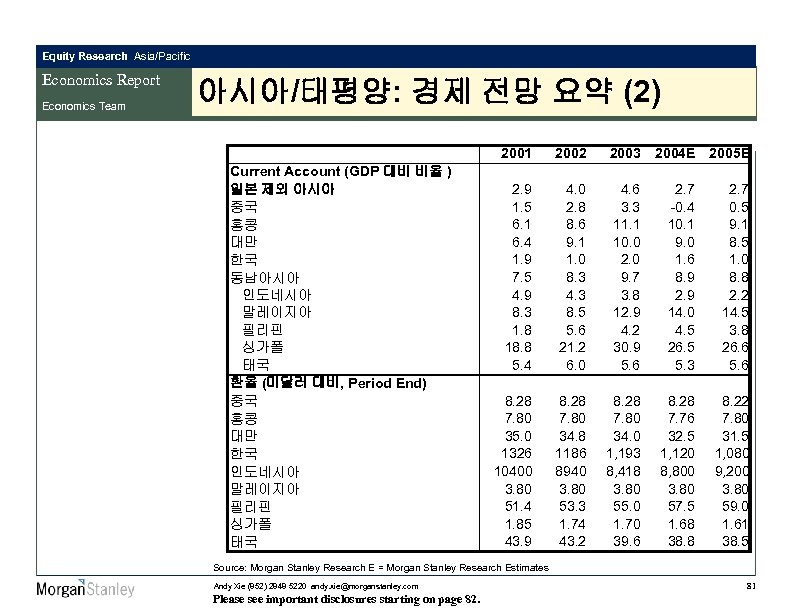The height and width of the screenshot is (612, 792).
Task: Click the value '1326' in the 한국 row
Action: 516,453
